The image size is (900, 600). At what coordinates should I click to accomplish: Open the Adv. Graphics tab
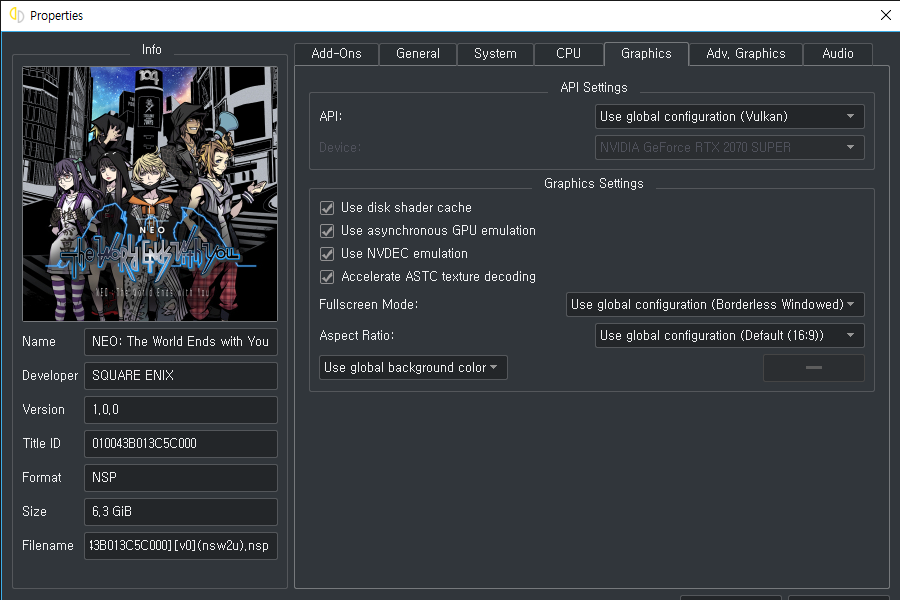click(x=746, y=54)
